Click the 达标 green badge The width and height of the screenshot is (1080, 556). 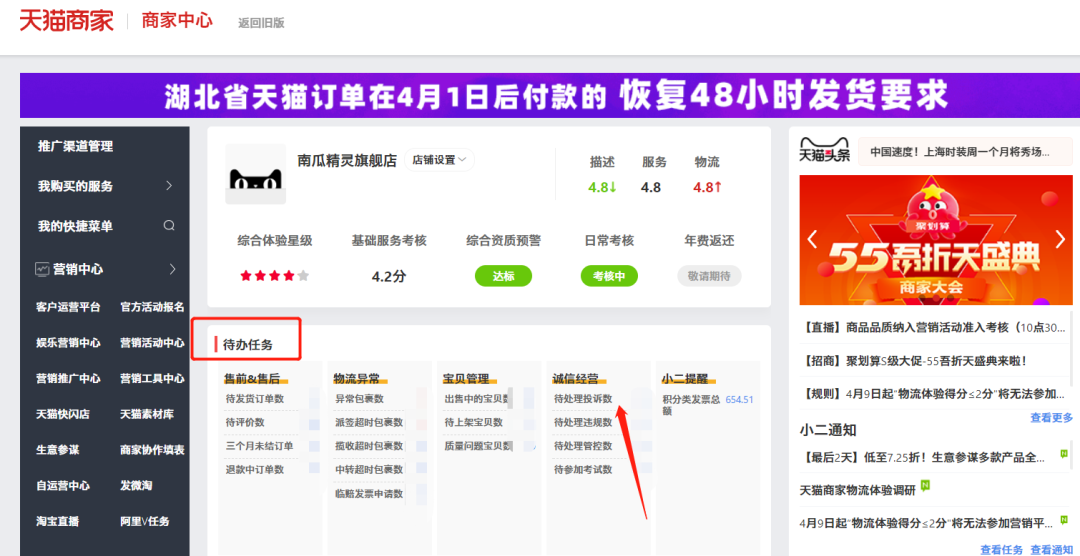503,276
